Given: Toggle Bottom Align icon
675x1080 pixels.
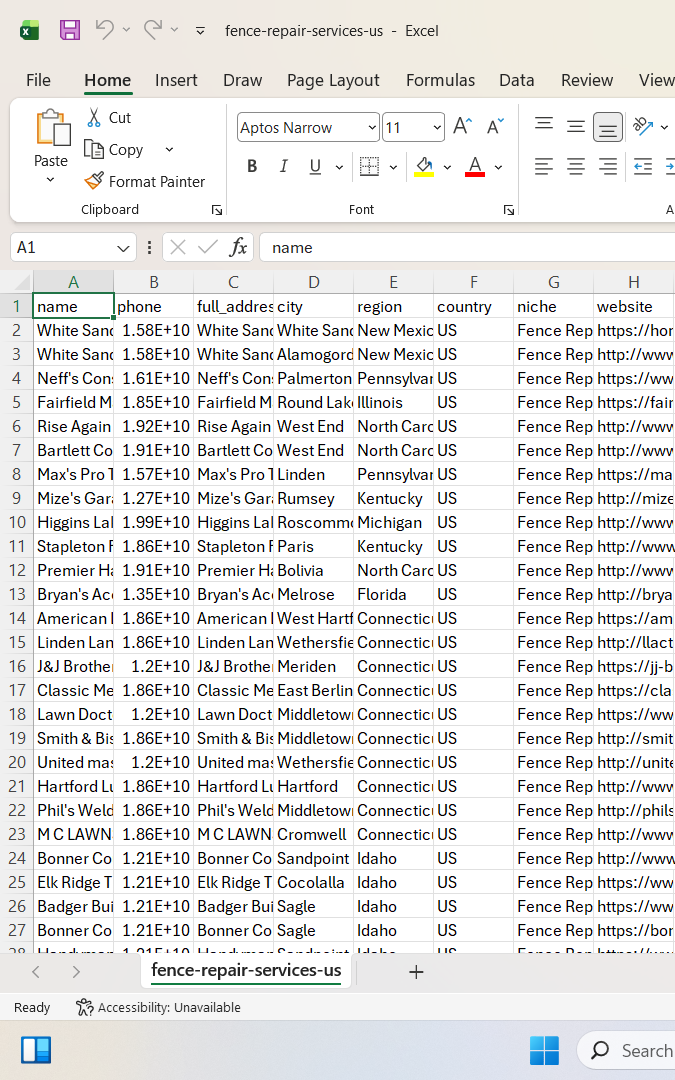Looking at the screenshot, I should point(608,127).
